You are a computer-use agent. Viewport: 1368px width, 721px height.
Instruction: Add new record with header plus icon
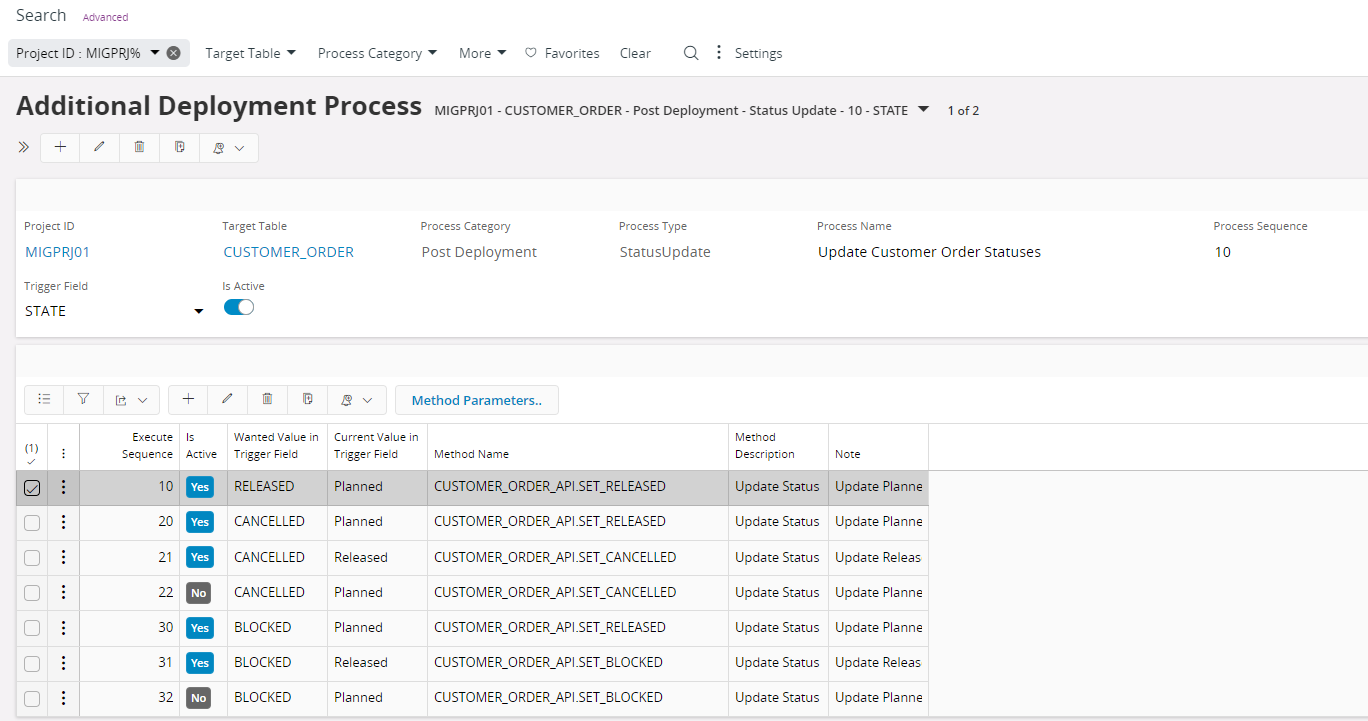60,147
